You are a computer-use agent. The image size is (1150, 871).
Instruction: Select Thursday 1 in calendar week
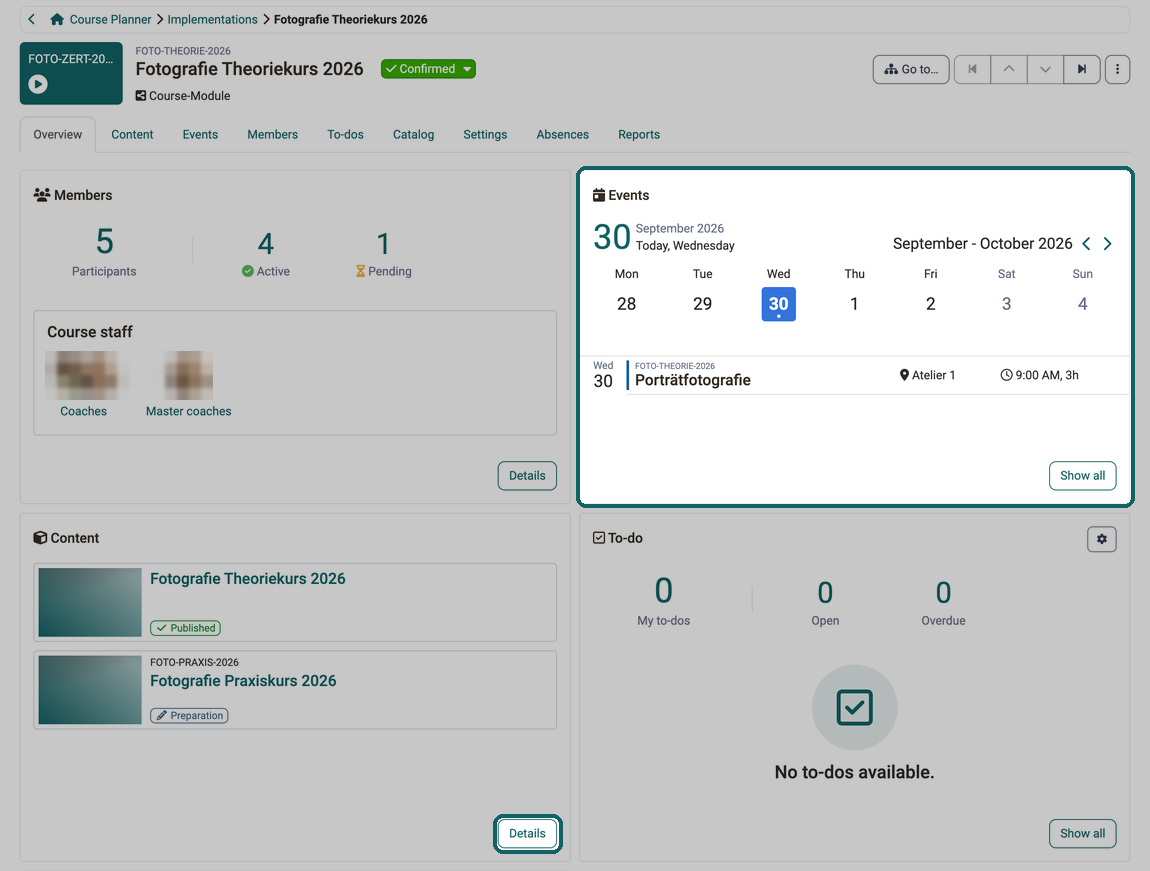coord(854,304)
